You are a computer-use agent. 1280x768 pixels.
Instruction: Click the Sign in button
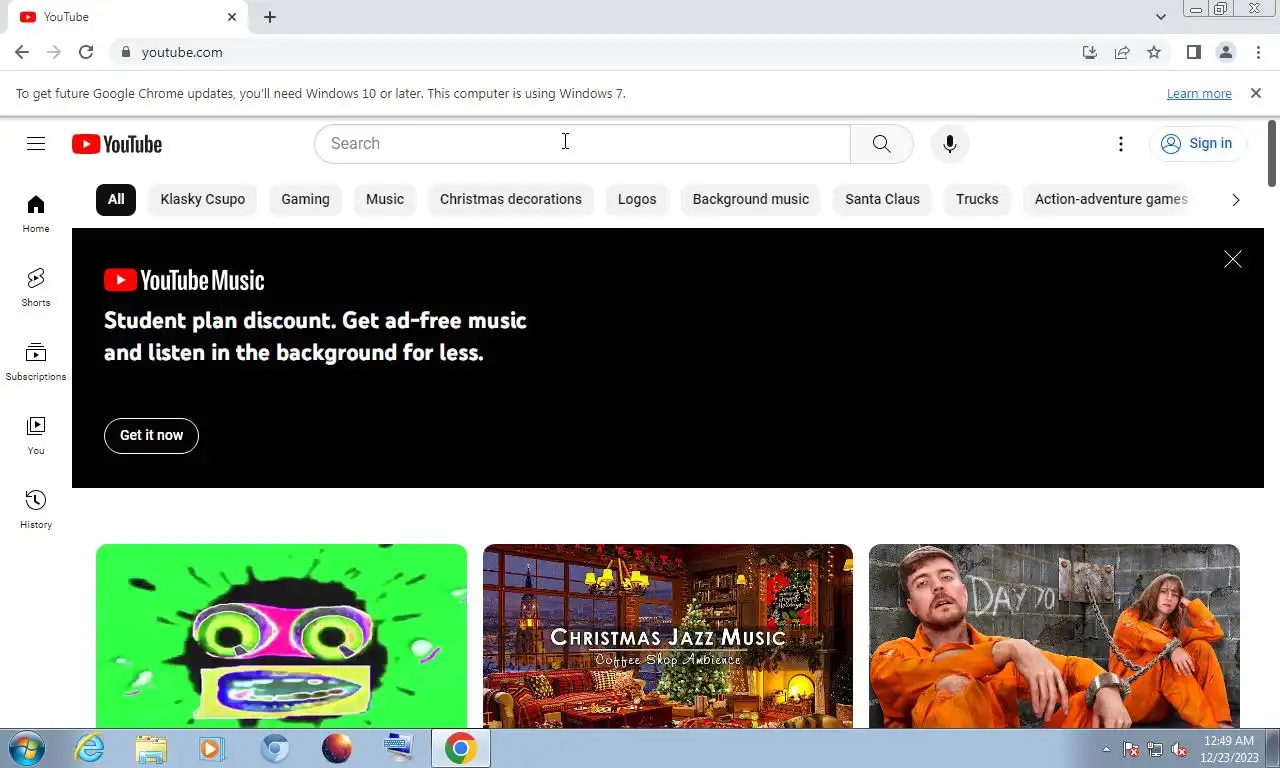point(1197,144)
